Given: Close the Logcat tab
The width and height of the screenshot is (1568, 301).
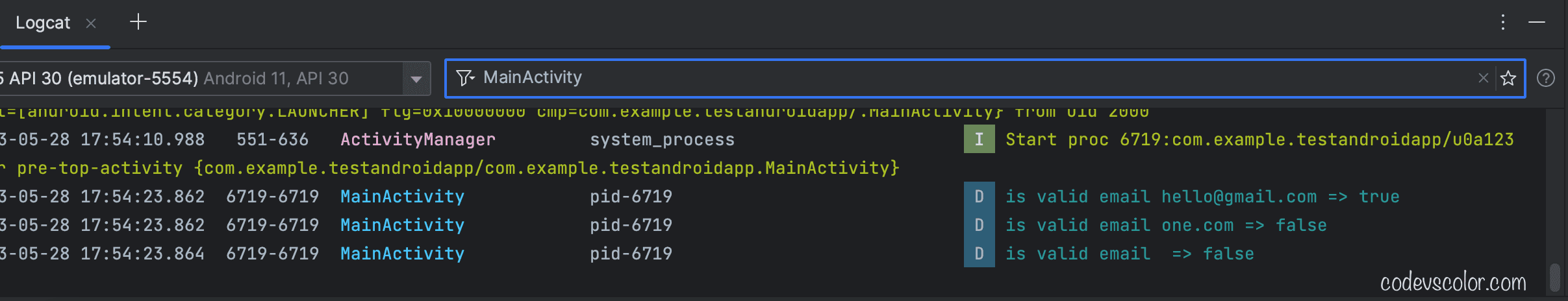Looking at the screenshot, I should click(91, 23).
